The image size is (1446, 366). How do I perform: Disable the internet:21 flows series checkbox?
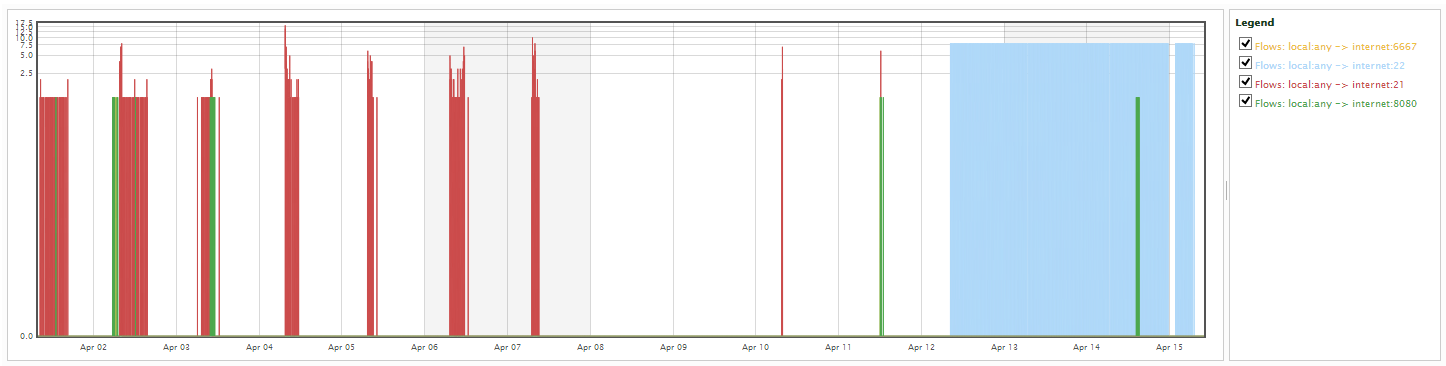[x=1245, y=82]
